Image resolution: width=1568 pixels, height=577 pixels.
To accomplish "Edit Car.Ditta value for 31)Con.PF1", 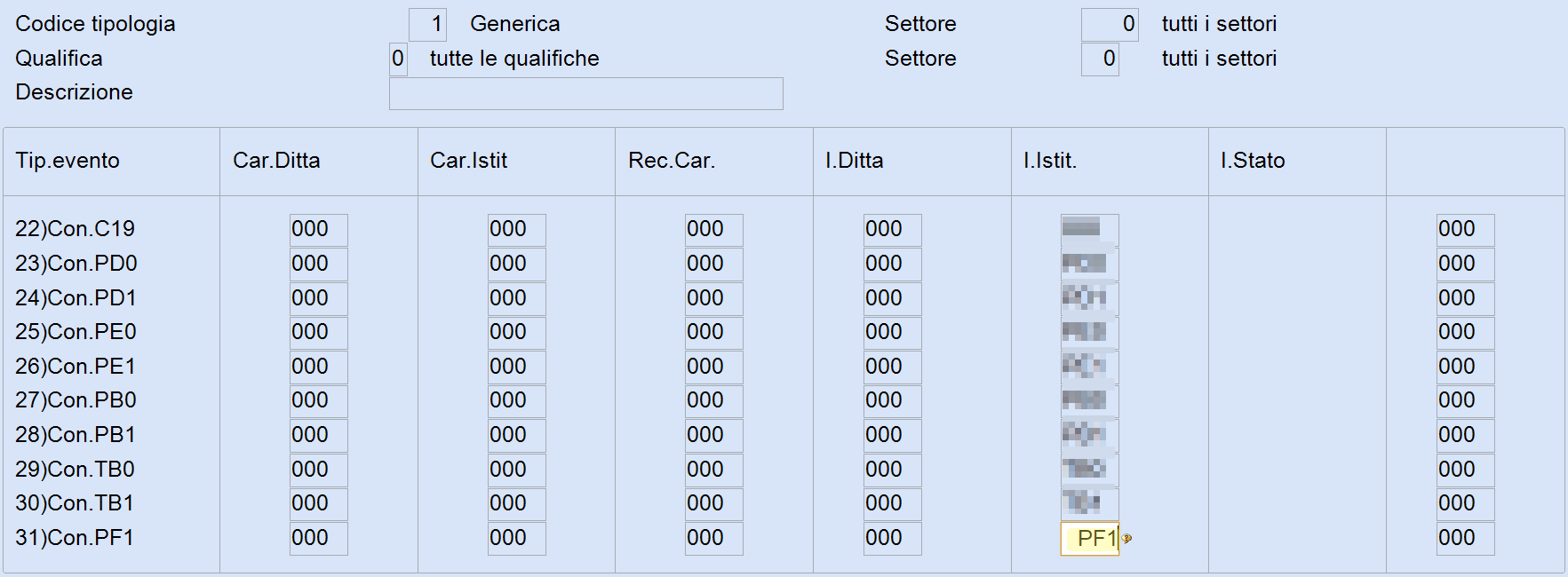I will pos(319,538).
